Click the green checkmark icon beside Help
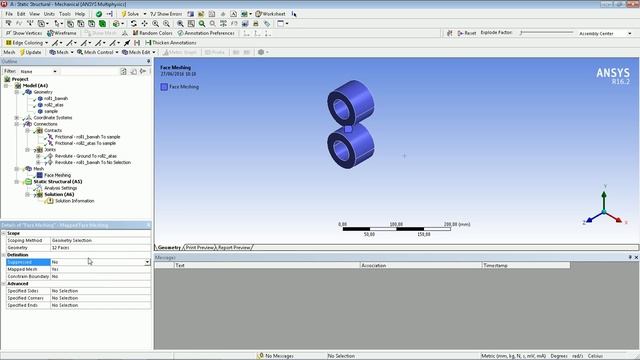The height and width of the screenshot is (360, 640). coord(98,14)
